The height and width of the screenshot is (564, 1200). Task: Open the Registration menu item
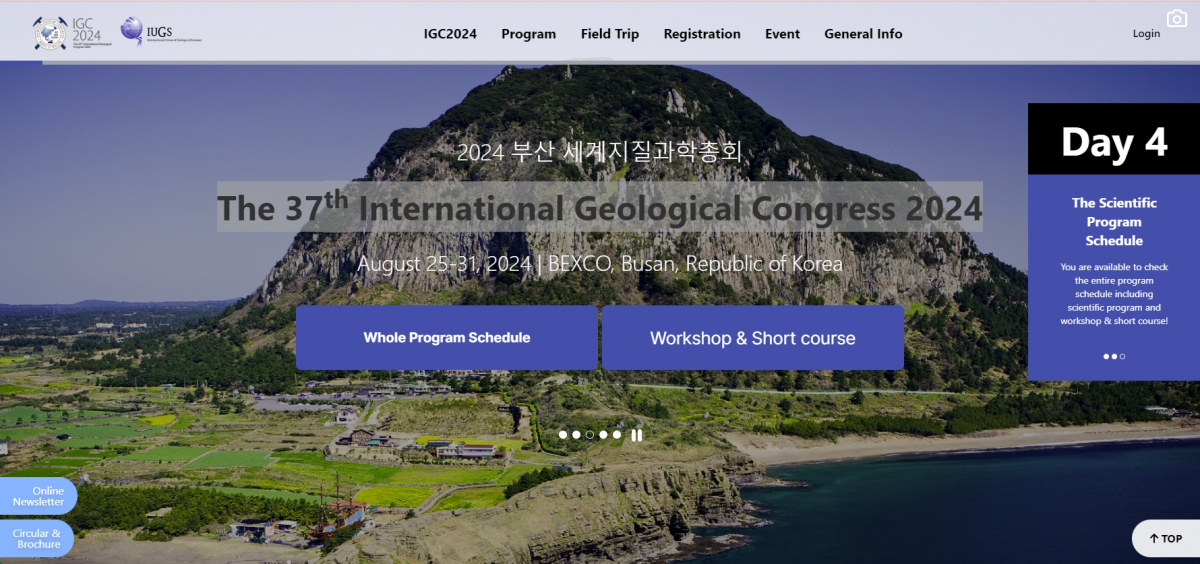[702, 34]
